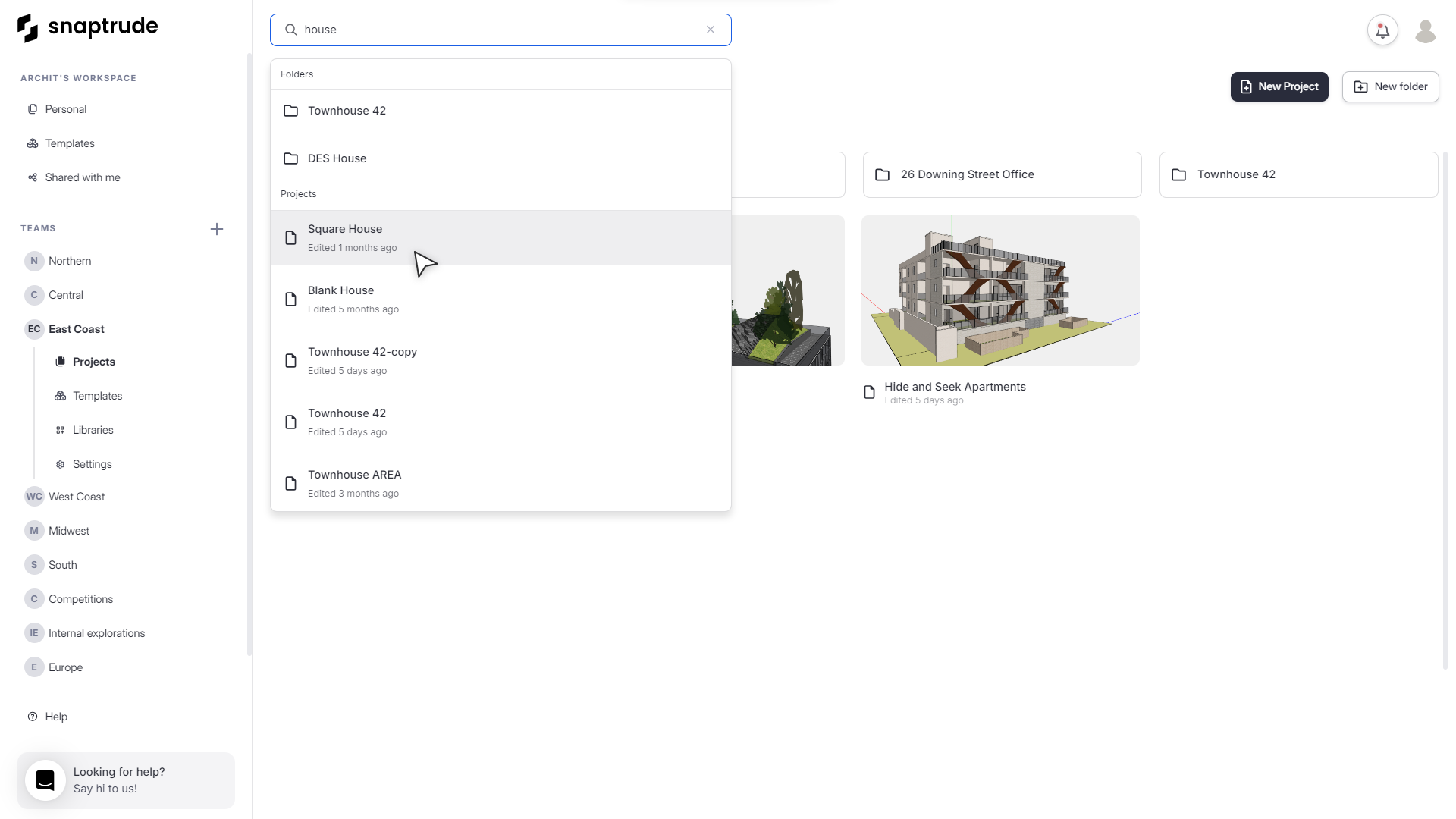The width and height of the screenshot is (1456, 819).
Task: Go to Personal workspace
Action: [65, 109]
